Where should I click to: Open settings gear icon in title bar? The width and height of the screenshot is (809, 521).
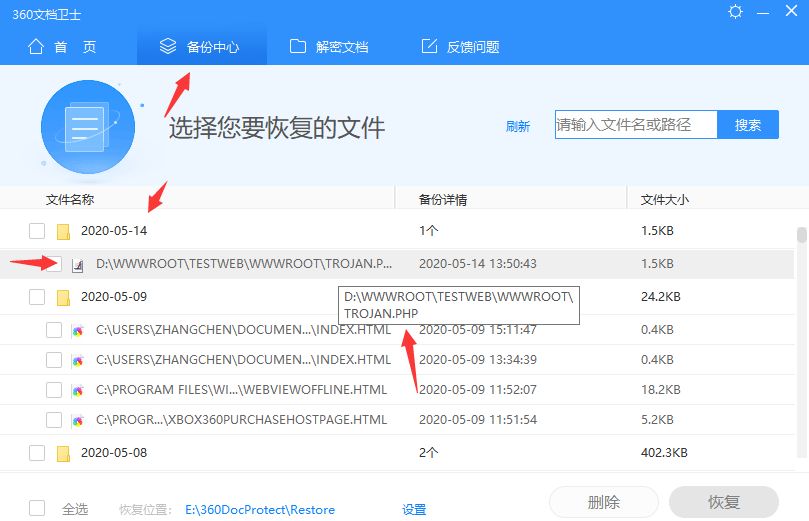(736, 12)
